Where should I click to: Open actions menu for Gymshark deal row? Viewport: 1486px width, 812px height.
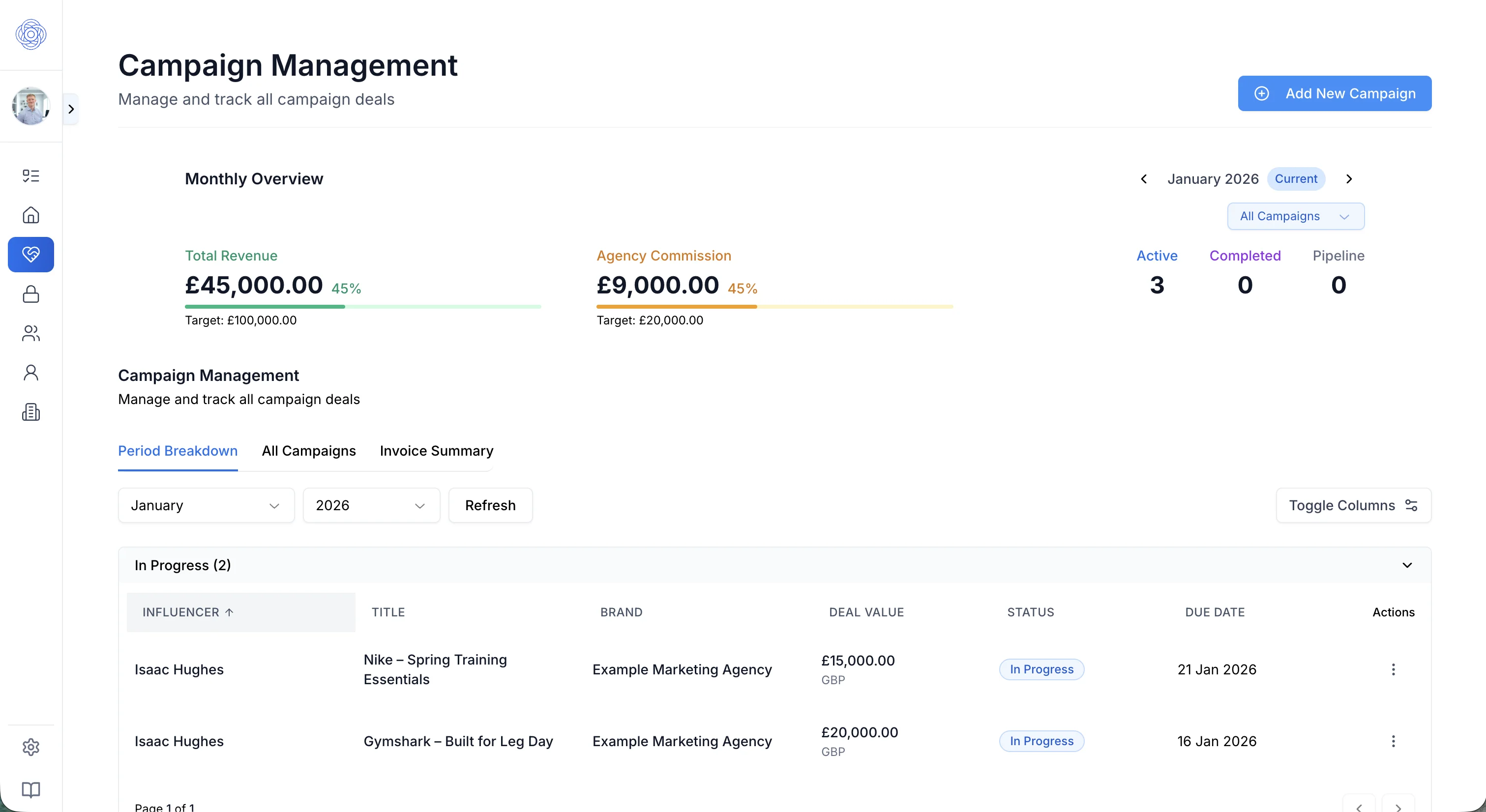(x=1394, y=742)
